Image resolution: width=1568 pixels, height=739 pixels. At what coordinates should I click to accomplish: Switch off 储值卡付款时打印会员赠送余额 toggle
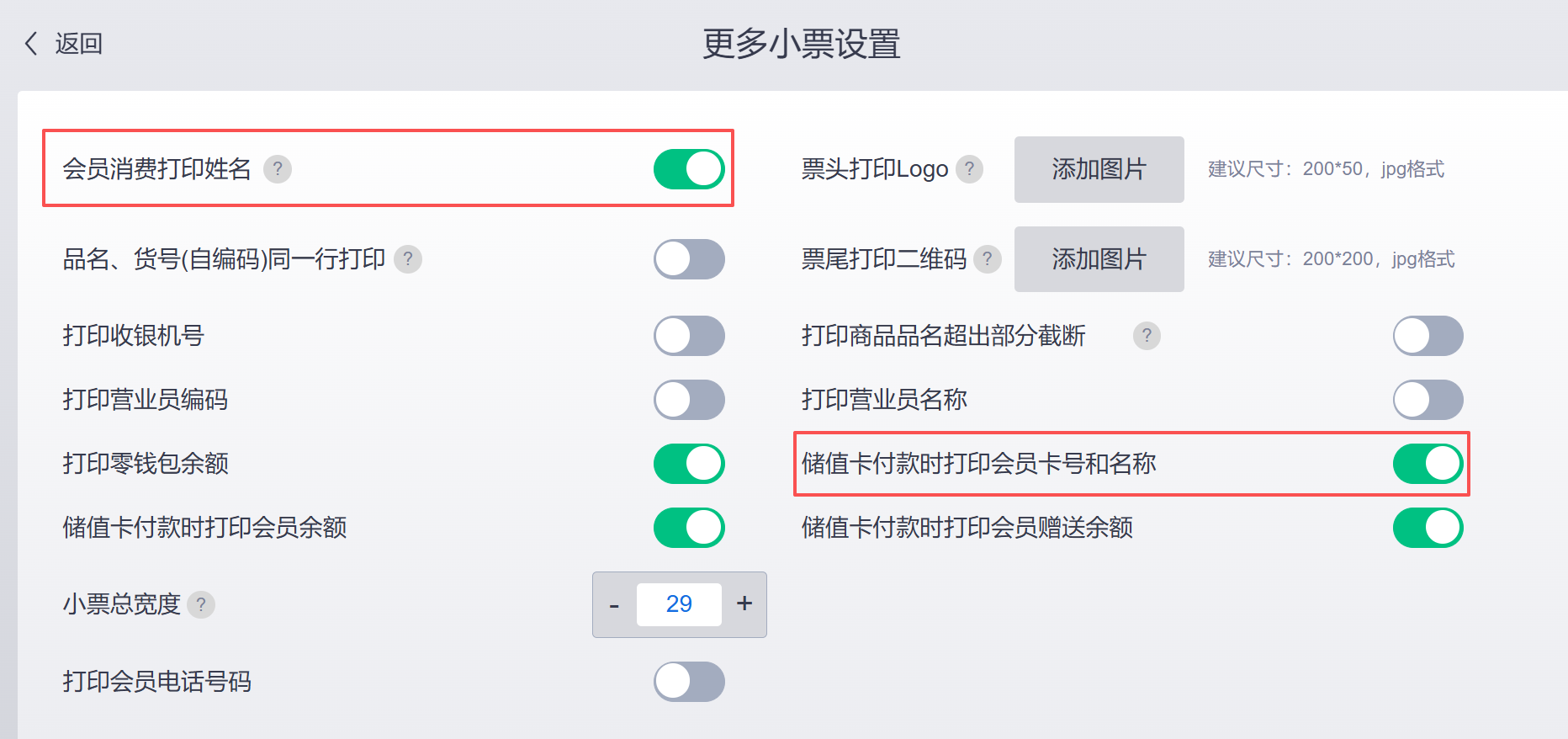pos(1428,528)
